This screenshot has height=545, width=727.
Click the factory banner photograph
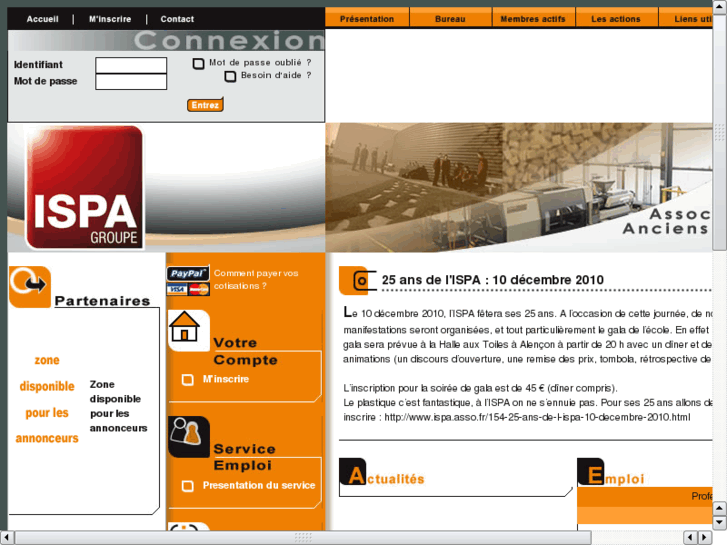pos(519,187)
